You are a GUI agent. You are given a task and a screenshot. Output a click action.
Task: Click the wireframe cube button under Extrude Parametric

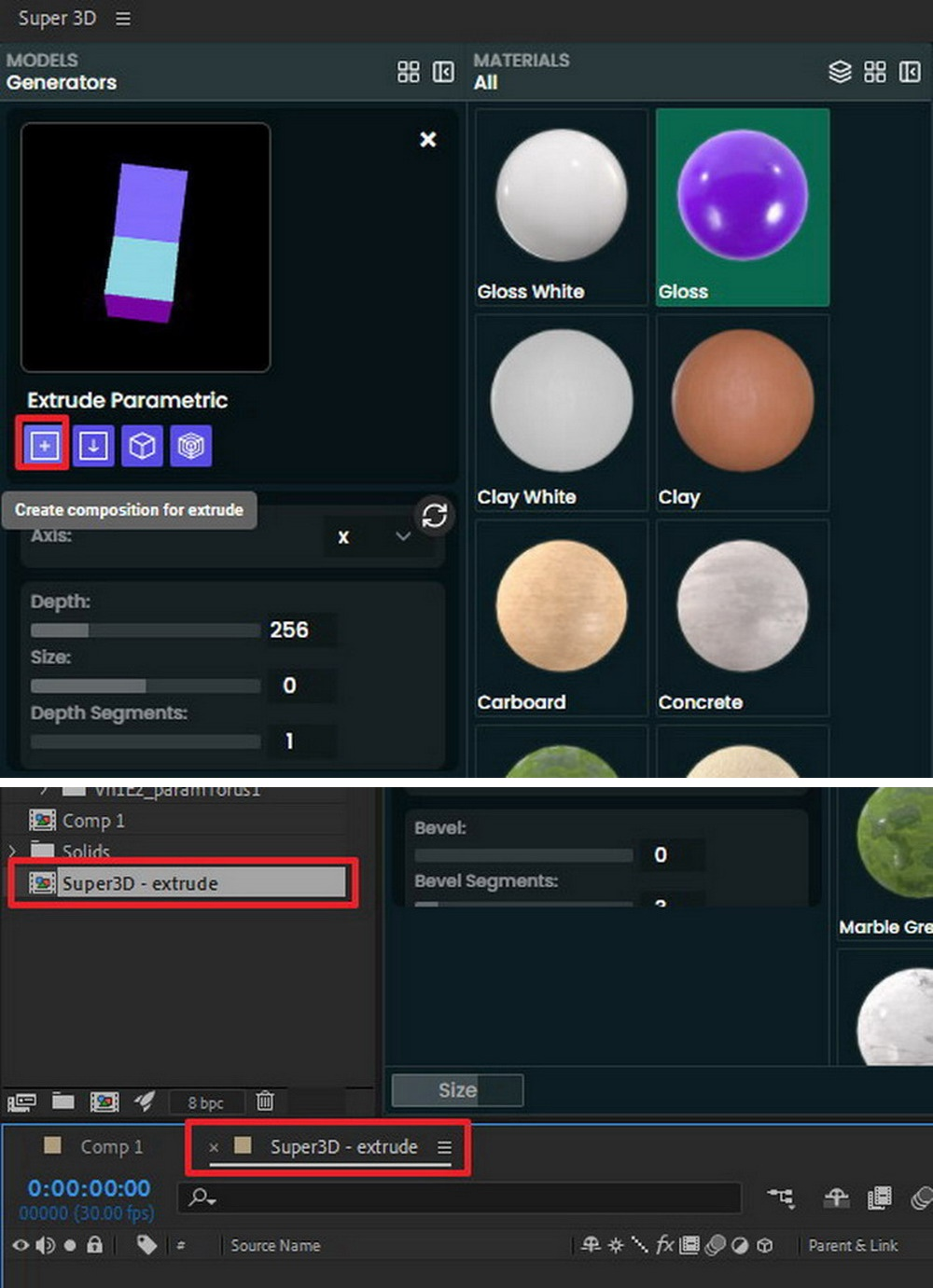point(190,446)
